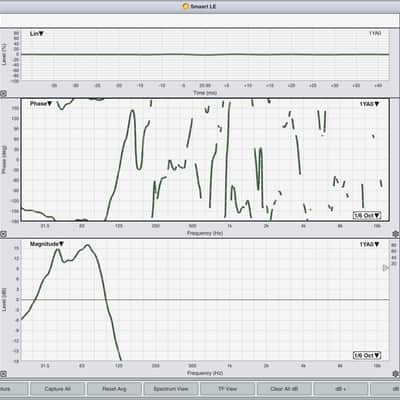
Task: Click the coherence threshold triangle marker
Action: [x=386, y=268]
